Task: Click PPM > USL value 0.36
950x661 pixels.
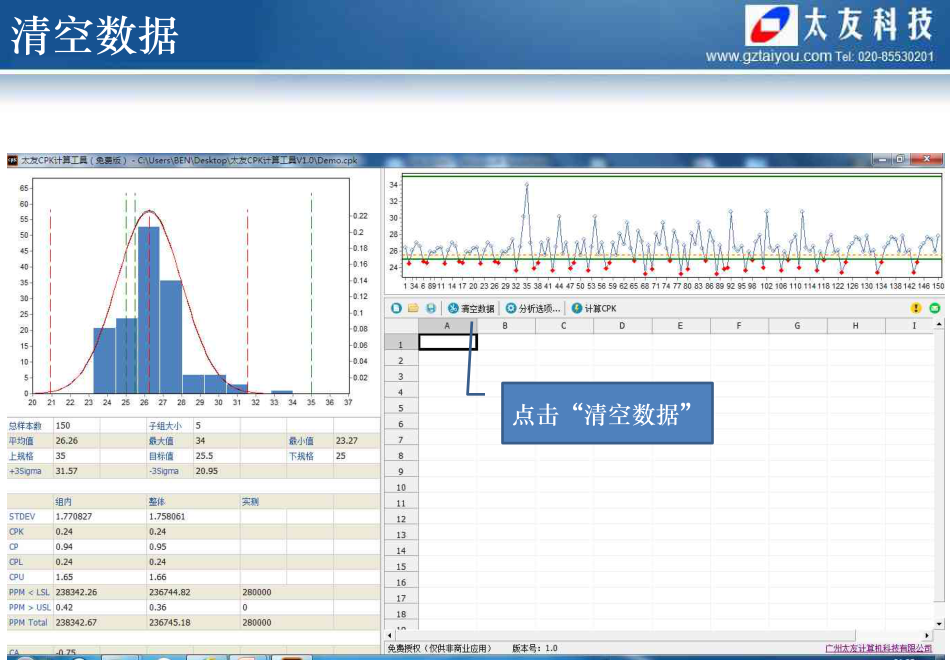Action: coord(158,607)
